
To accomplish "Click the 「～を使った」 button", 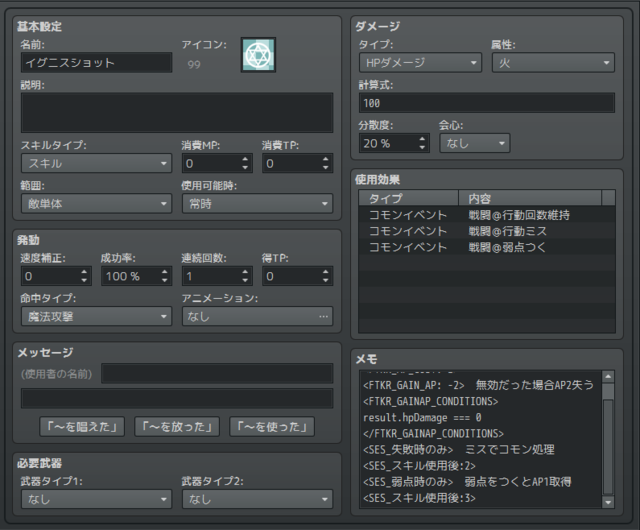I will pyautogui.click(x=272, y=427).
